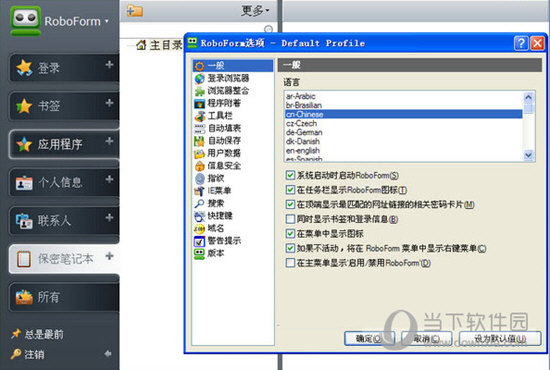Click the 联系人 contacts icon
550x370 pixels.
click(x=24, y=221)
